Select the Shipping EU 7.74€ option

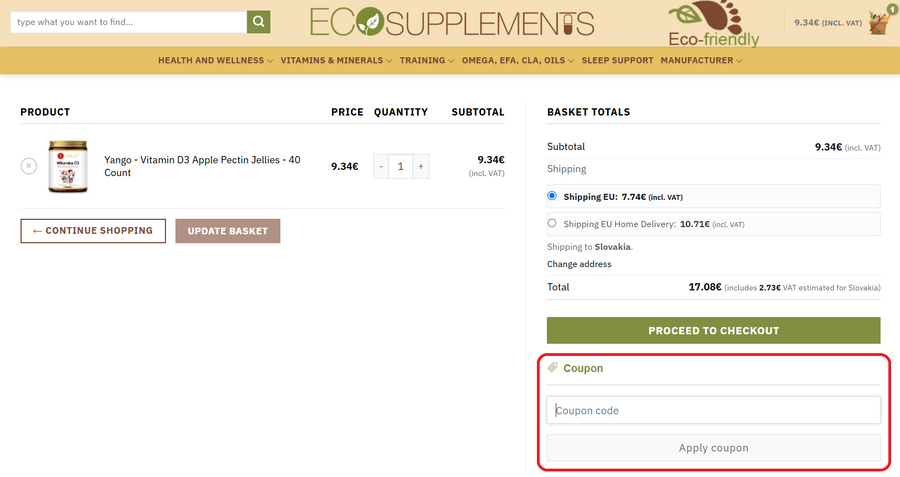point(553,197)
